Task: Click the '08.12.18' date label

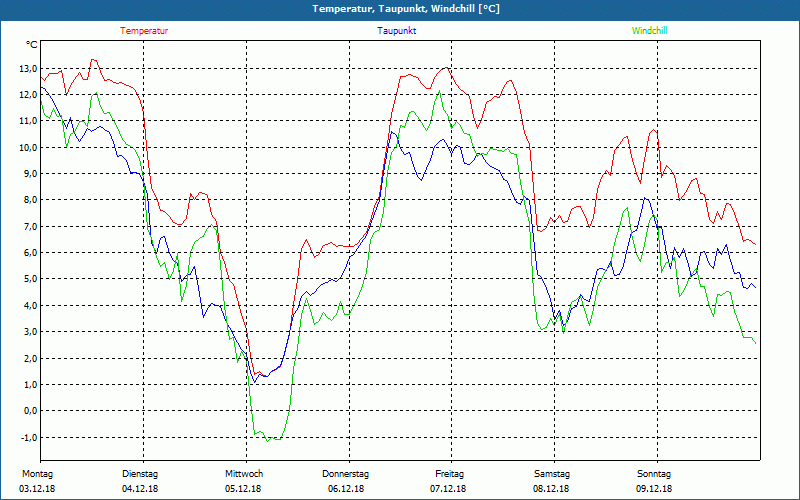Action: coord(551,489)
